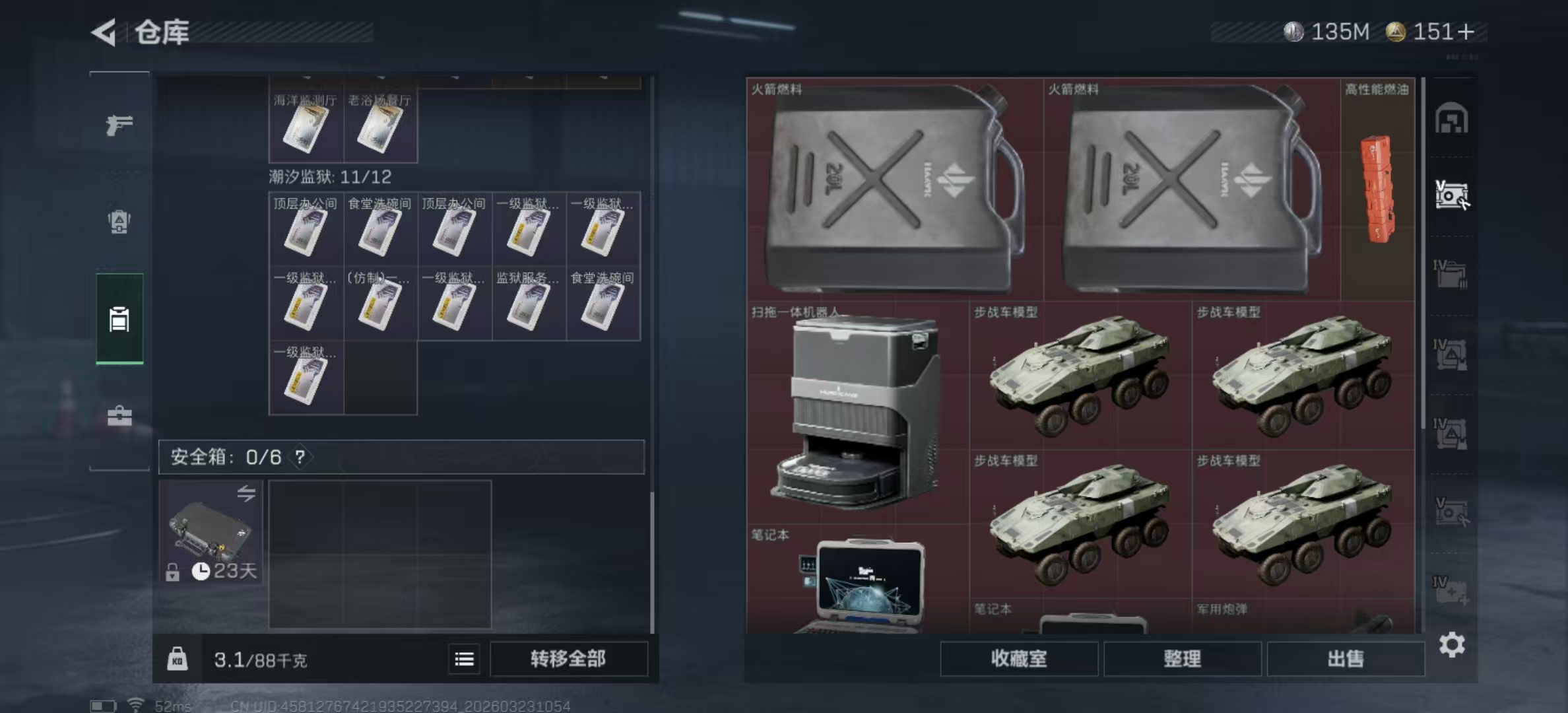Click the weight KG lock icon
1568x713 pixels.
pos(177,659)
